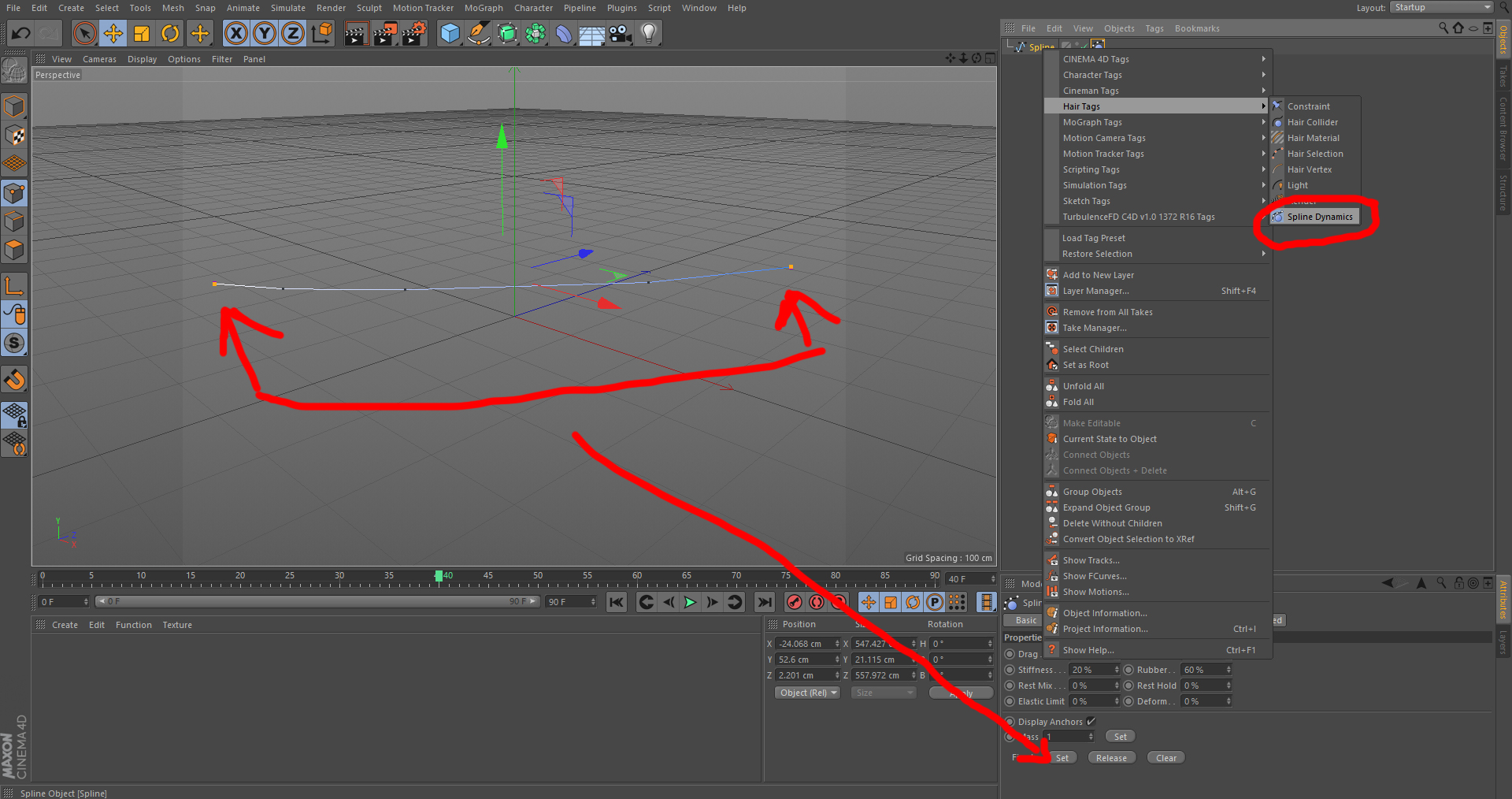Click the Undo arrow icon

[21, 33]
